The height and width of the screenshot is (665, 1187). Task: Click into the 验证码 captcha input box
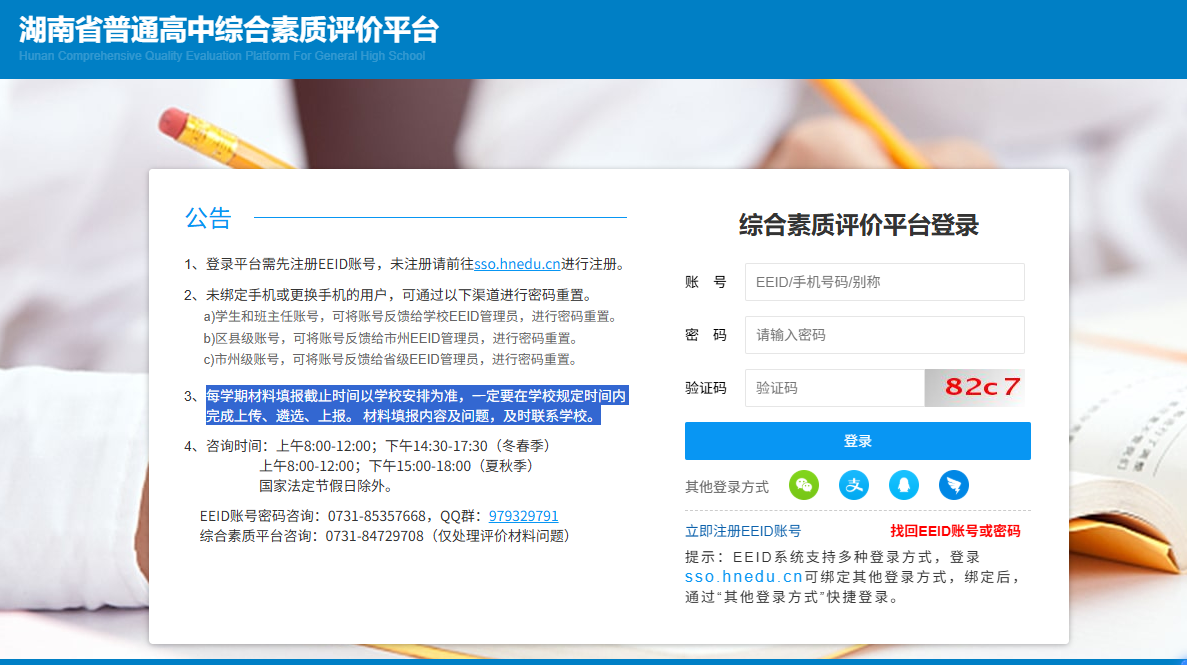pyautogui.click(x=834, y=388)
